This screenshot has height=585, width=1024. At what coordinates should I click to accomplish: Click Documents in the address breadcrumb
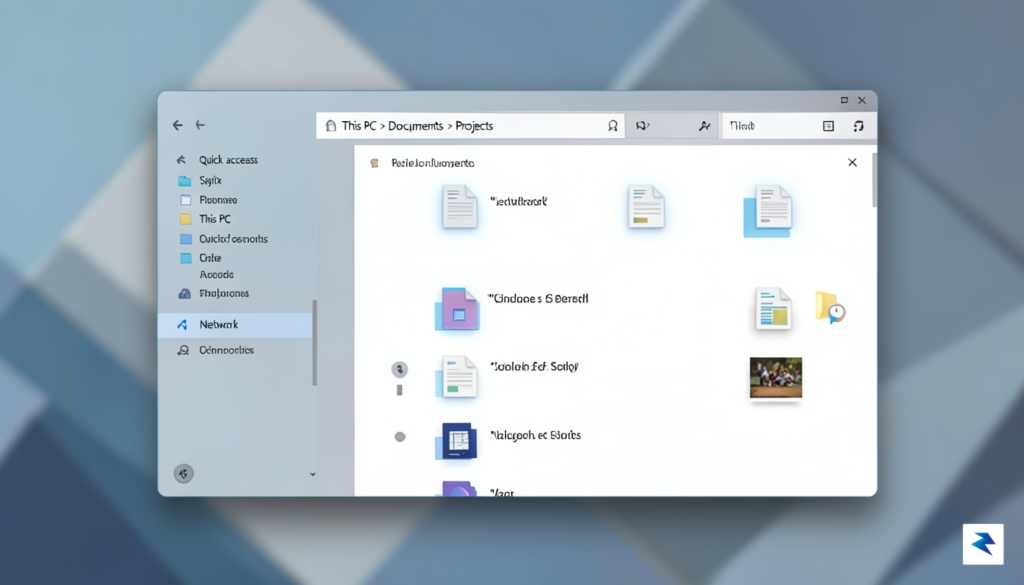click(x=415, y=126)
